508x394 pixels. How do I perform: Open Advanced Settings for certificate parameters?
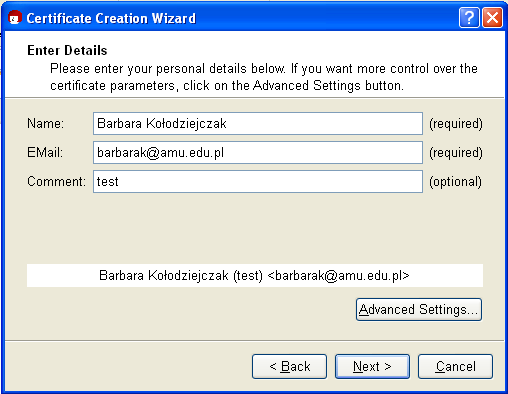419,310
